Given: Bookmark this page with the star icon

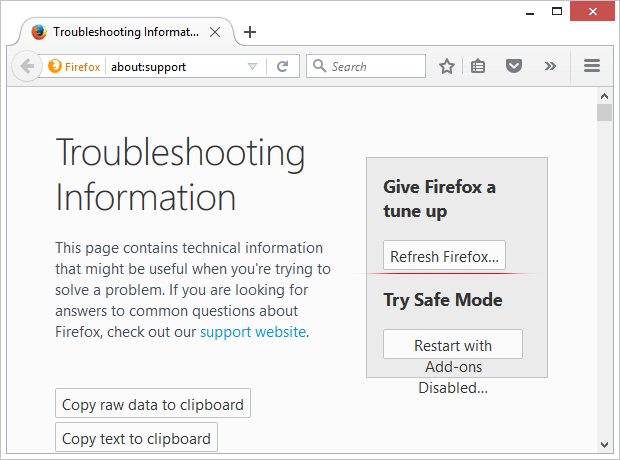Looking at the screenshot, I should pos(447,66).
